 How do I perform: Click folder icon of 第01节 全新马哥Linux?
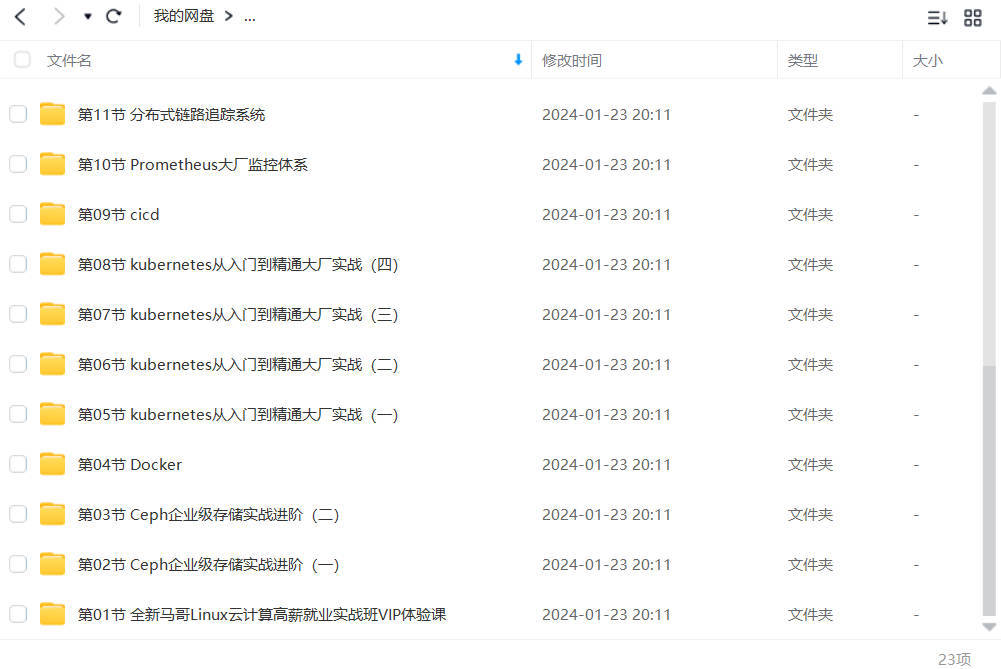[x=52, y=614]
